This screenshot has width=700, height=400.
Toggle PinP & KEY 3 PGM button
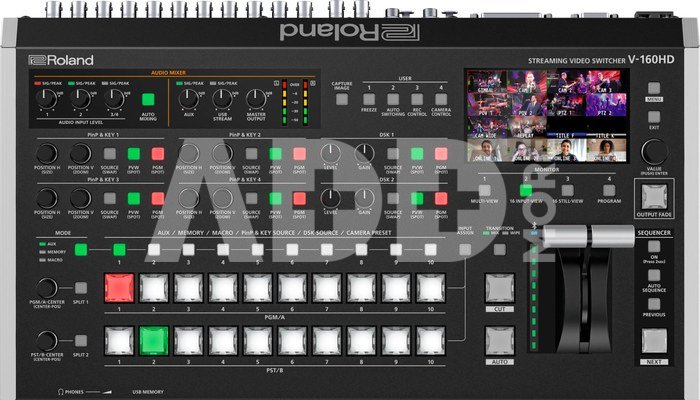tap(158, 199)
